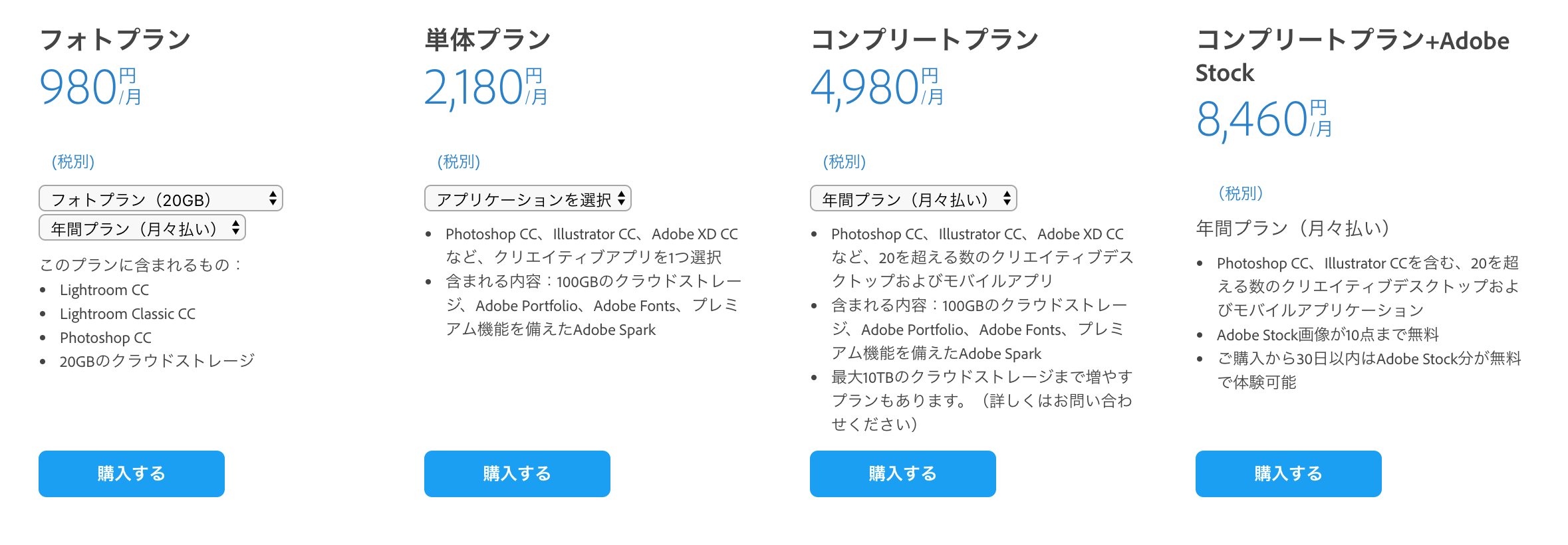
Task: Click (税別) under フォトプラン price
Action: click(x=73, y=162)
